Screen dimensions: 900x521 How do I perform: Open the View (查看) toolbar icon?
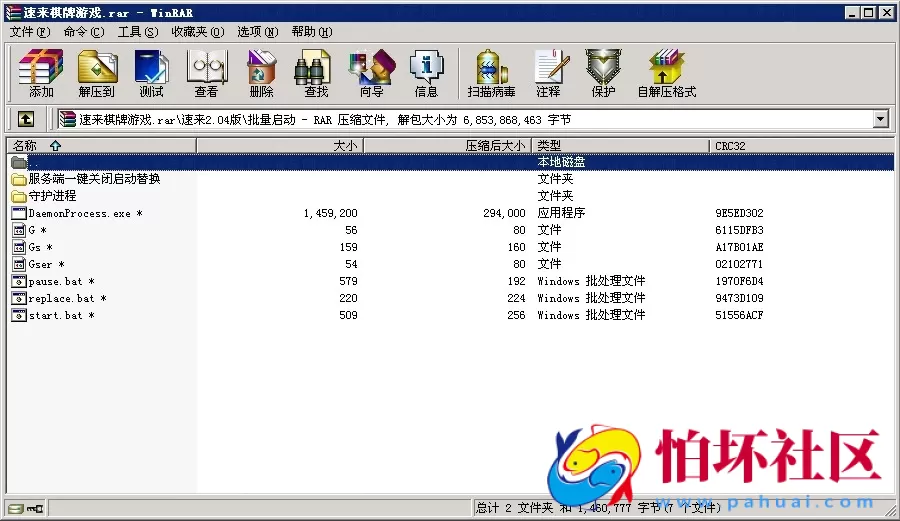pyautogui.click(x=207, y=73)
